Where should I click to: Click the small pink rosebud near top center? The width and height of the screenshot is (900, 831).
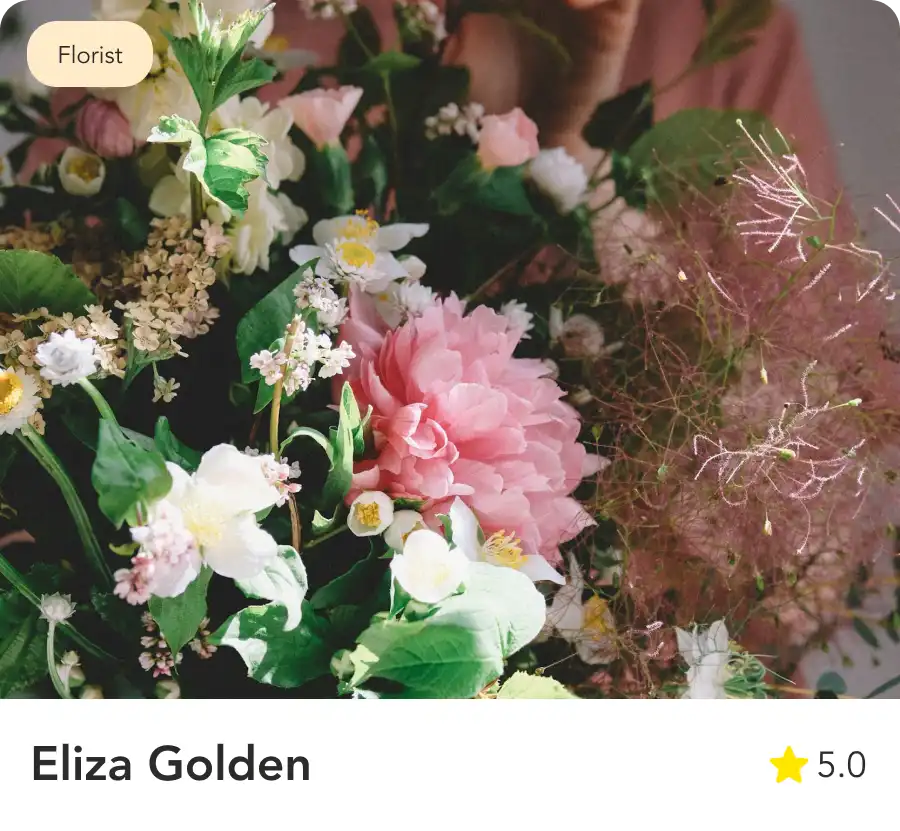pyautogui.click(x=507, y=139)
